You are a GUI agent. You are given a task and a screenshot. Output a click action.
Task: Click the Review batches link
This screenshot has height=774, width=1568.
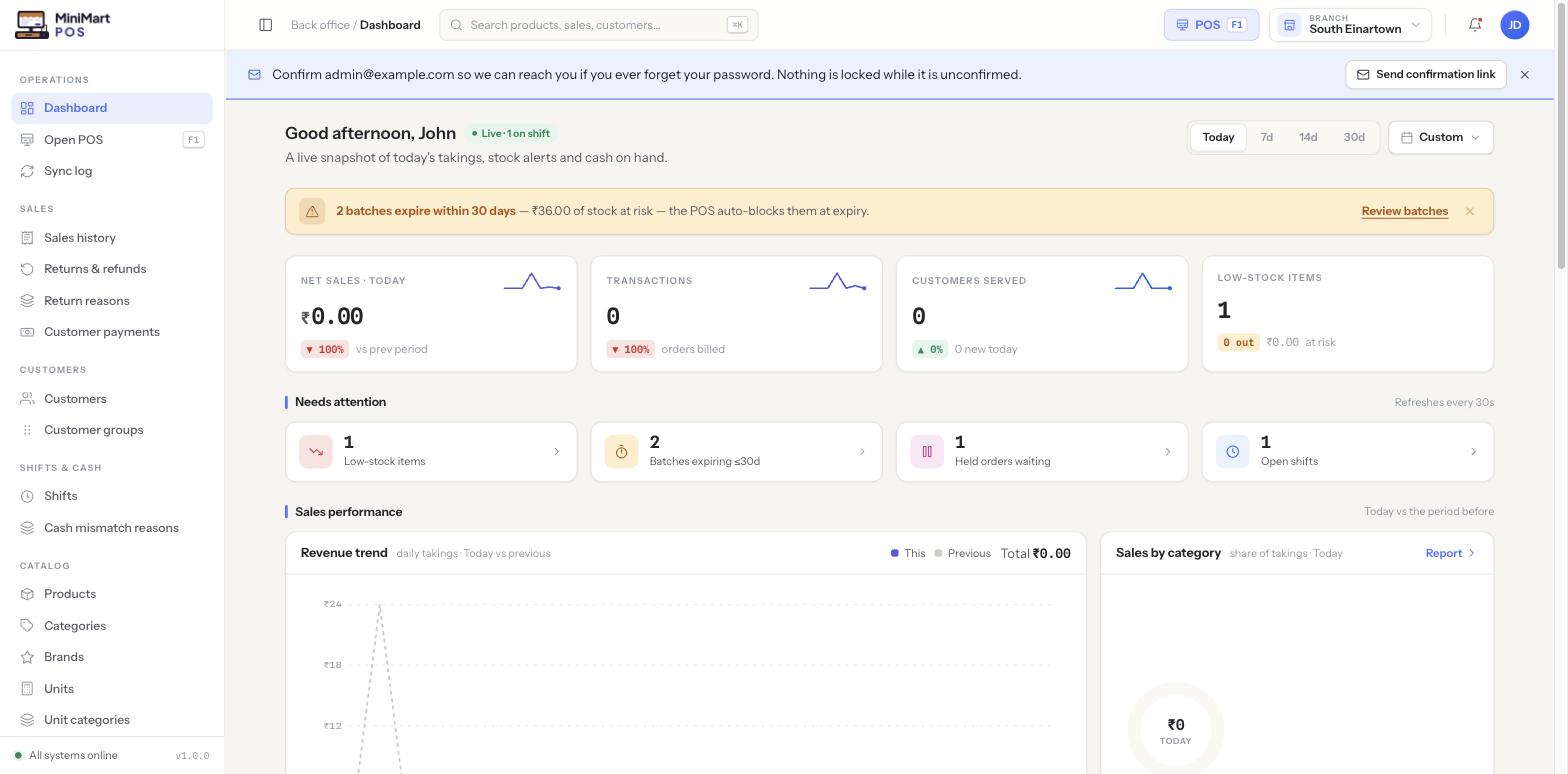[1404, 212]
